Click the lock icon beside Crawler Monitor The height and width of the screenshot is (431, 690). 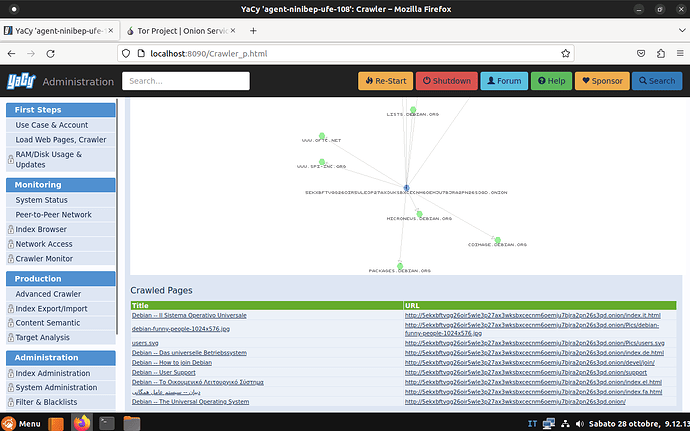11,258
